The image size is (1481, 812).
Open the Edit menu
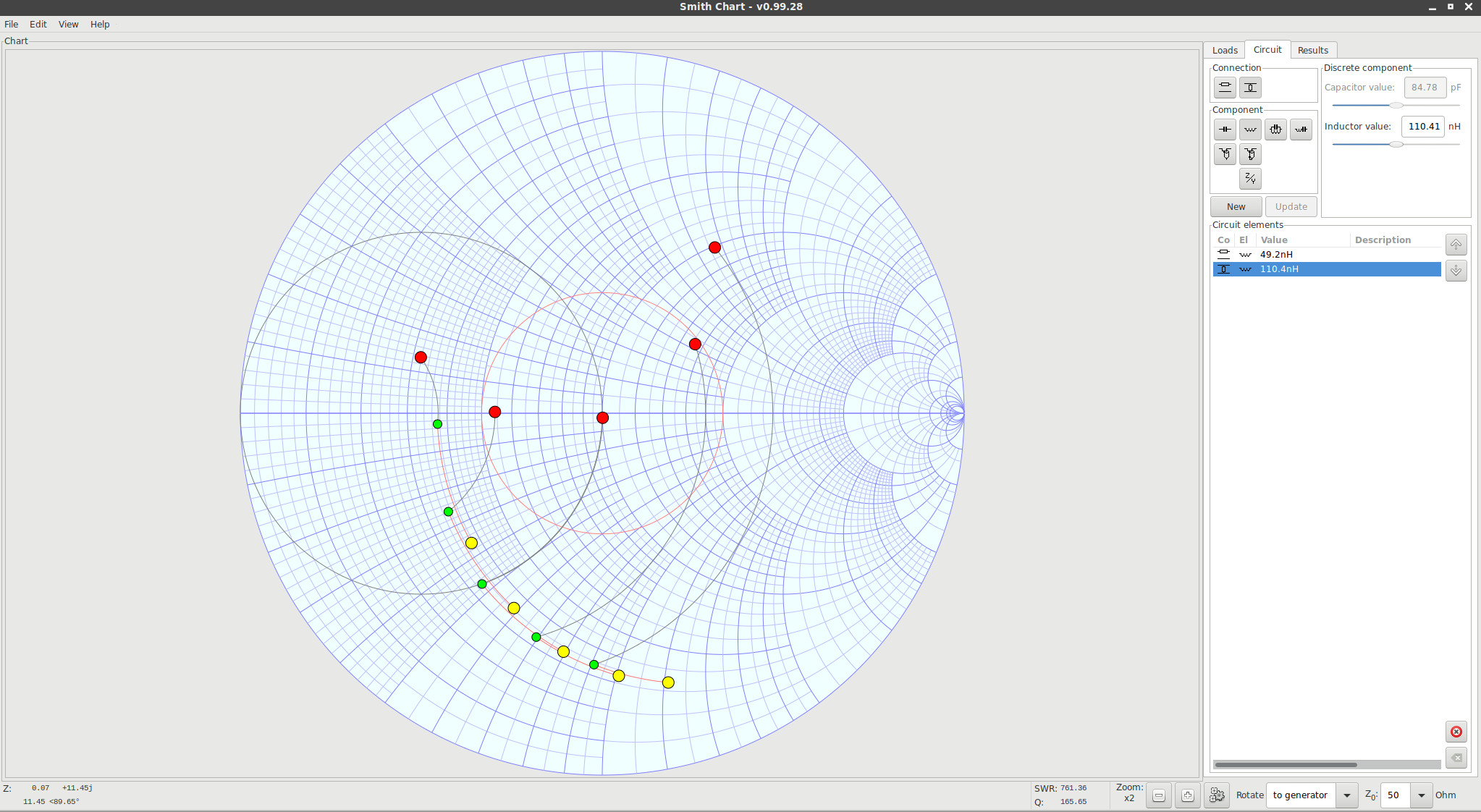(x=38, y=24)
